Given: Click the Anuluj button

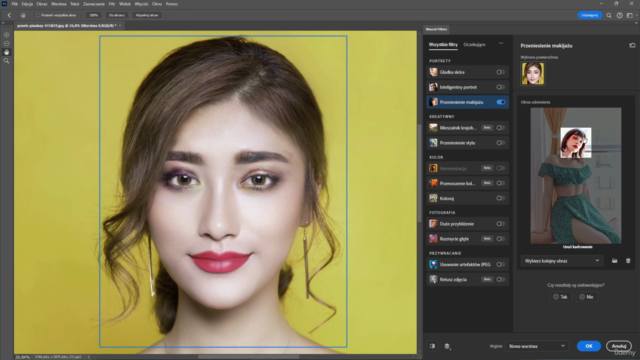Looking at the screenshot, I should (x=619, y=346).
